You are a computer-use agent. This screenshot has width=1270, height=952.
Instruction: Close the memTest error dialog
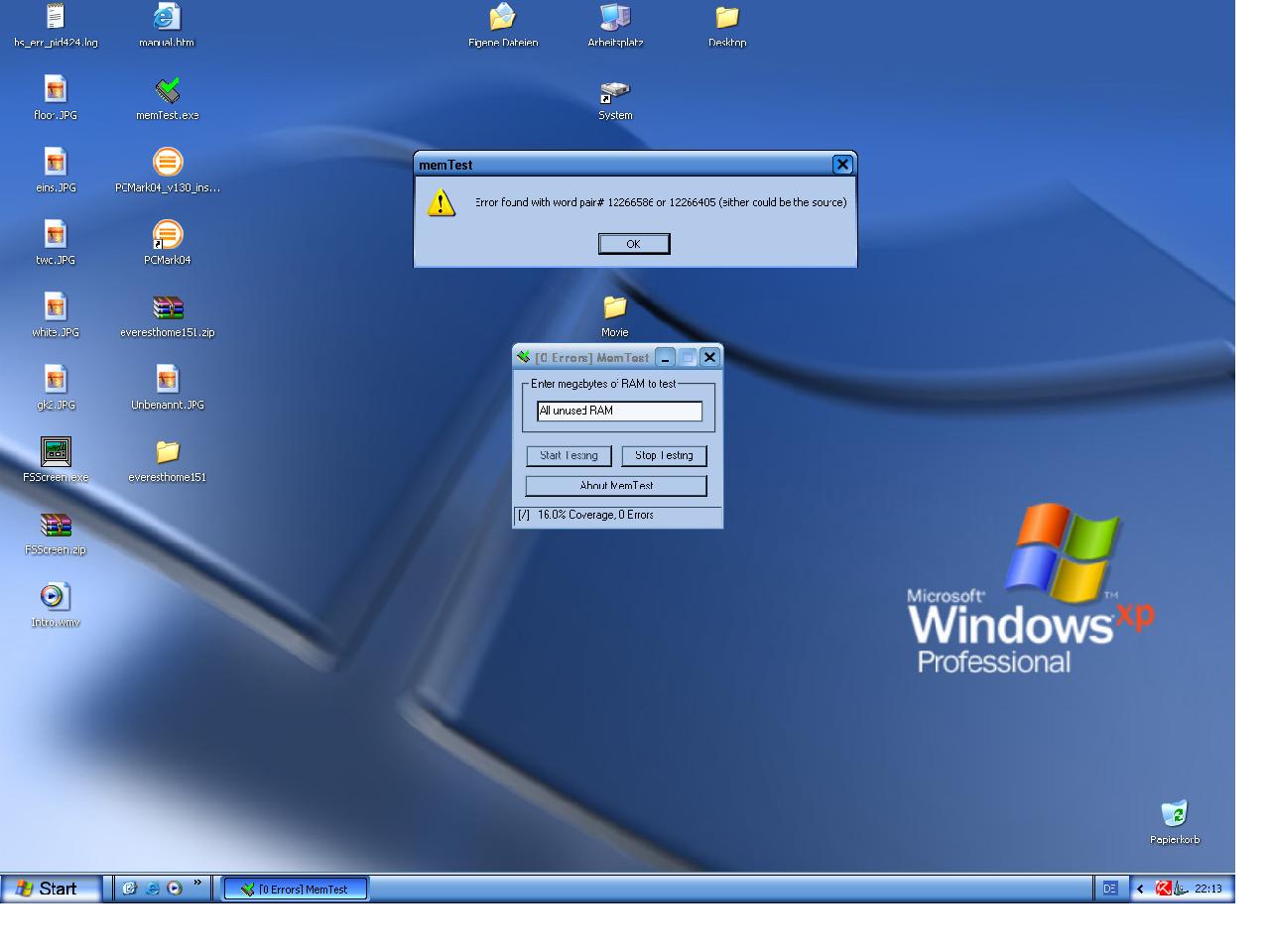tap(842, 165)
